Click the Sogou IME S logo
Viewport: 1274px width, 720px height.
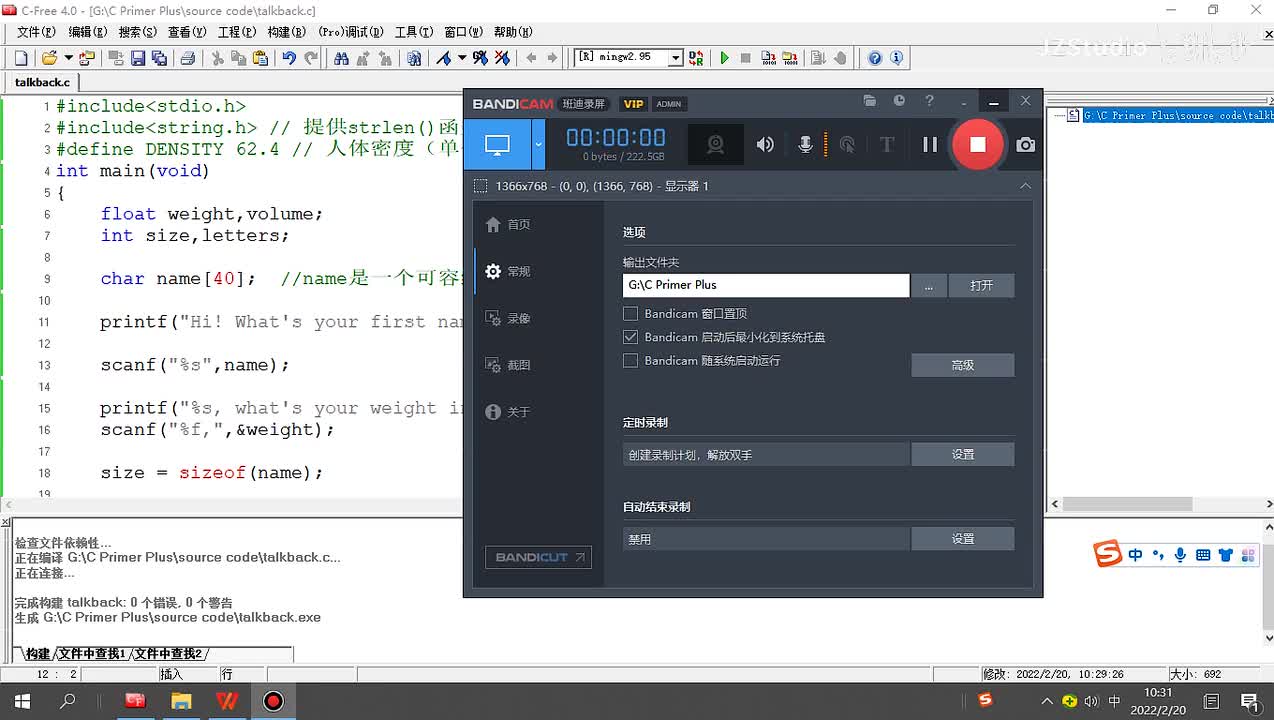point(1107,554)
